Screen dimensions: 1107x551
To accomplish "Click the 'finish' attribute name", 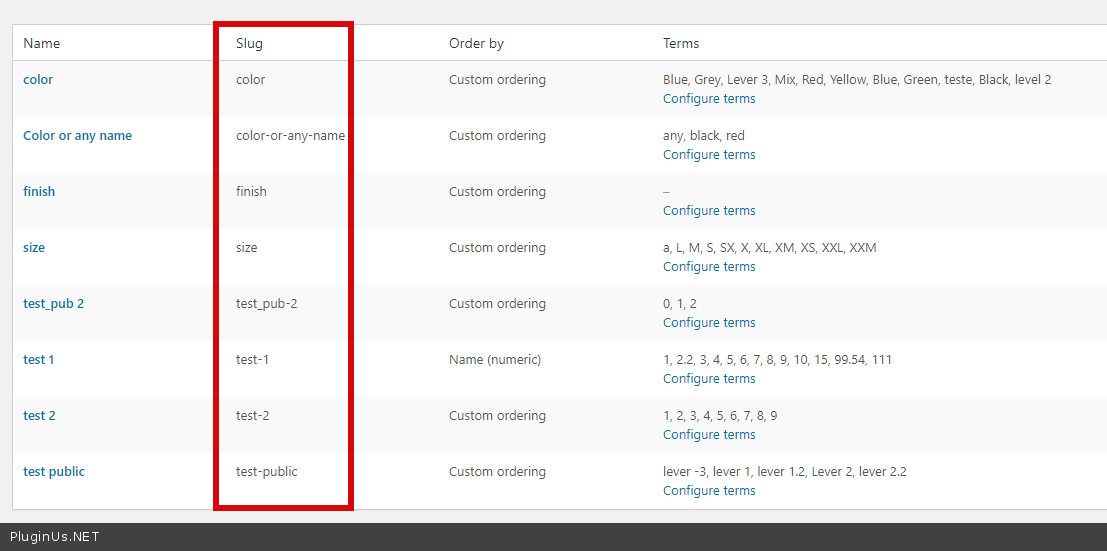I will [39, 192].
